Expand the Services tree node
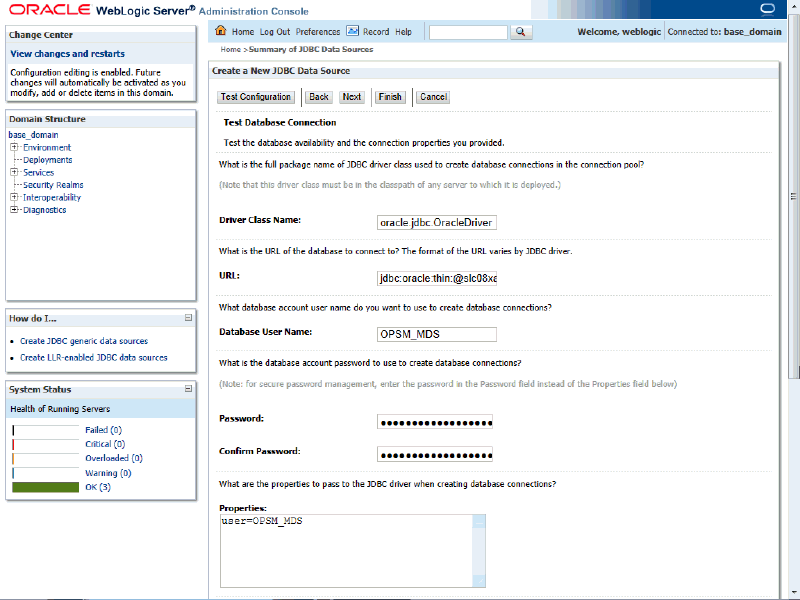 click(14, 172)
